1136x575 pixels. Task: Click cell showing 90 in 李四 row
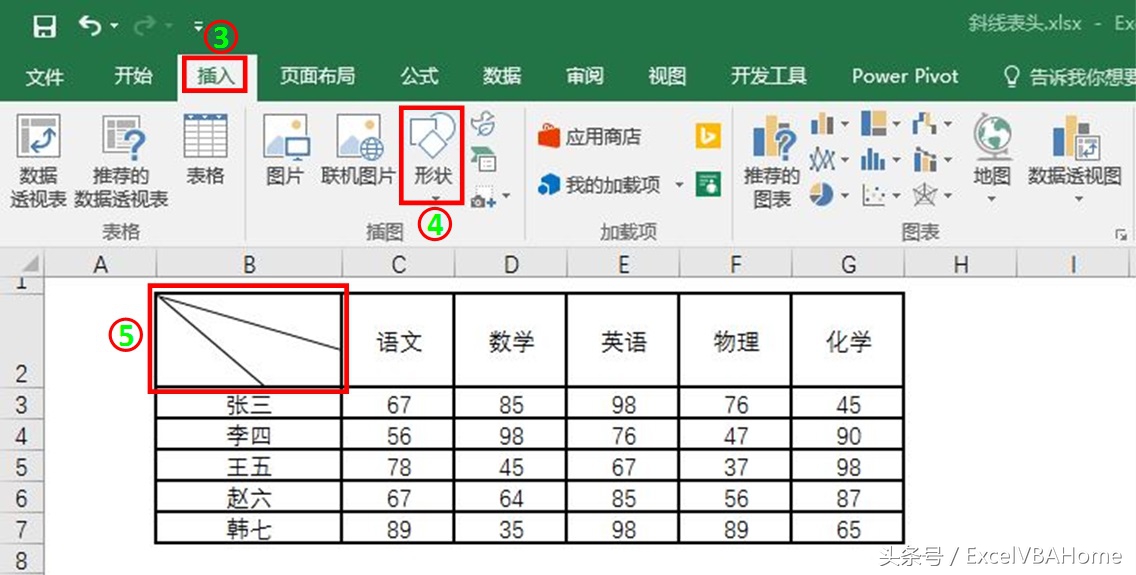pyautogui.click(x=848, y=435)
